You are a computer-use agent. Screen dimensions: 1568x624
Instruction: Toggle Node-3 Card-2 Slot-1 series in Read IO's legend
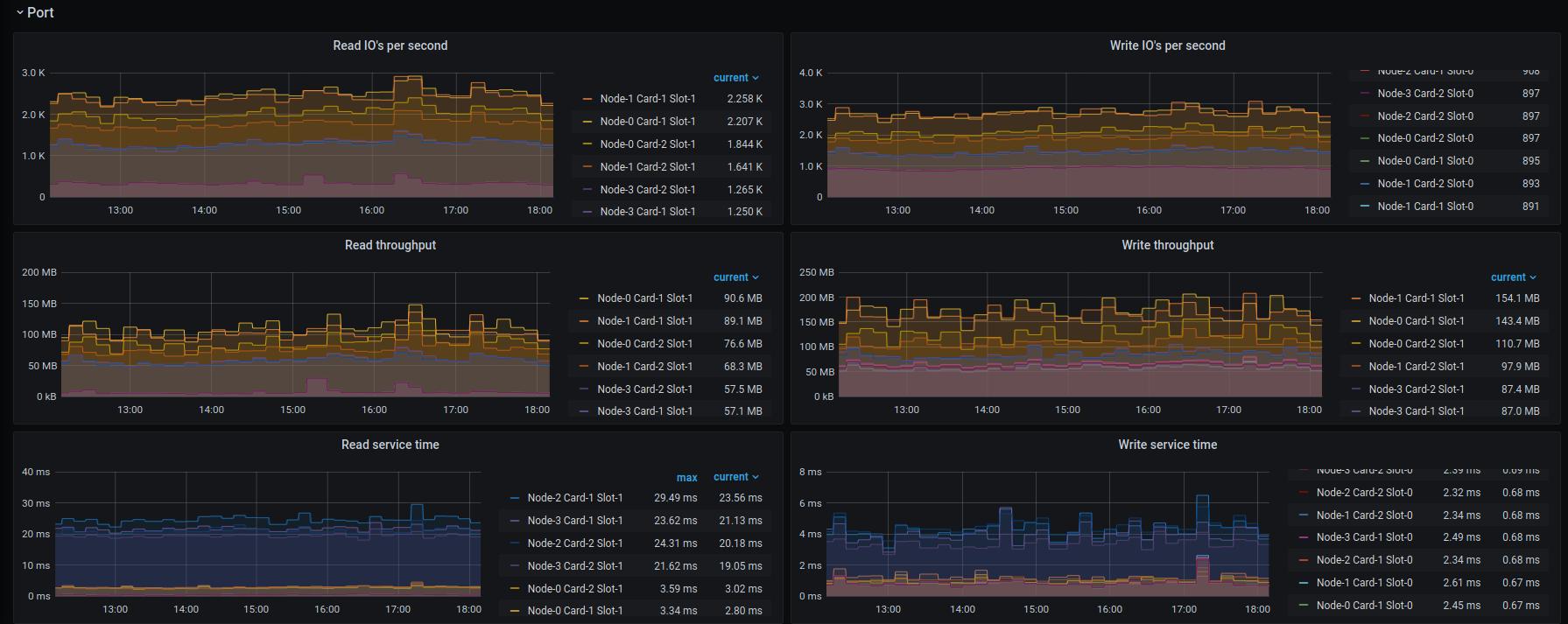(648, 190)
